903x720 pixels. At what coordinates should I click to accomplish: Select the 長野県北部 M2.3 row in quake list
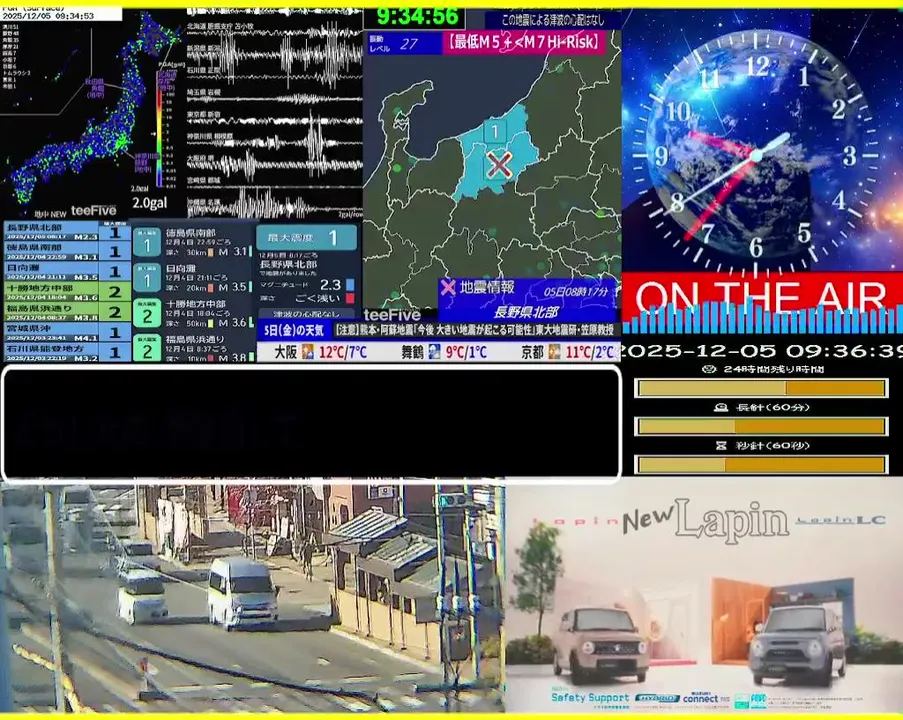tap(67, 232)
